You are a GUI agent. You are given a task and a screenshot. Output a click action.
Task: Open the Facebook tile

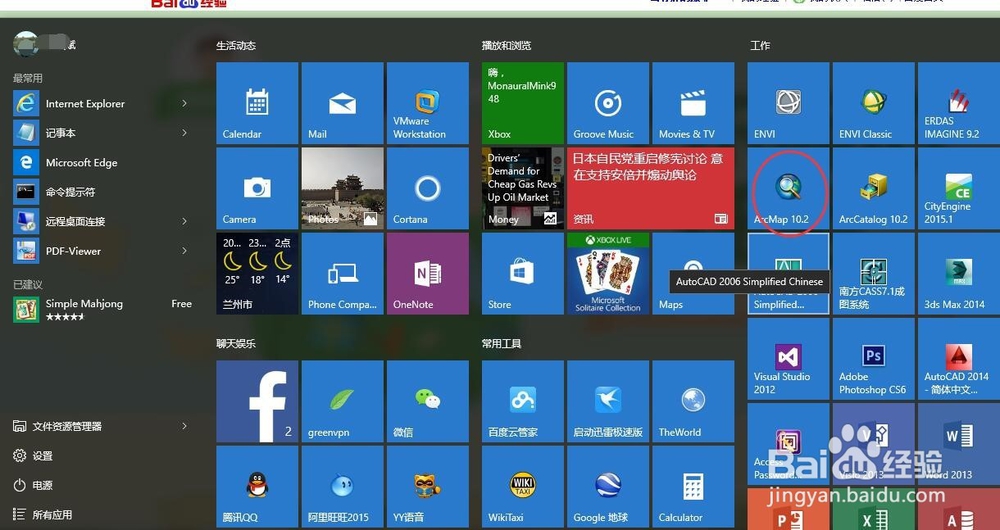point(257,402)
